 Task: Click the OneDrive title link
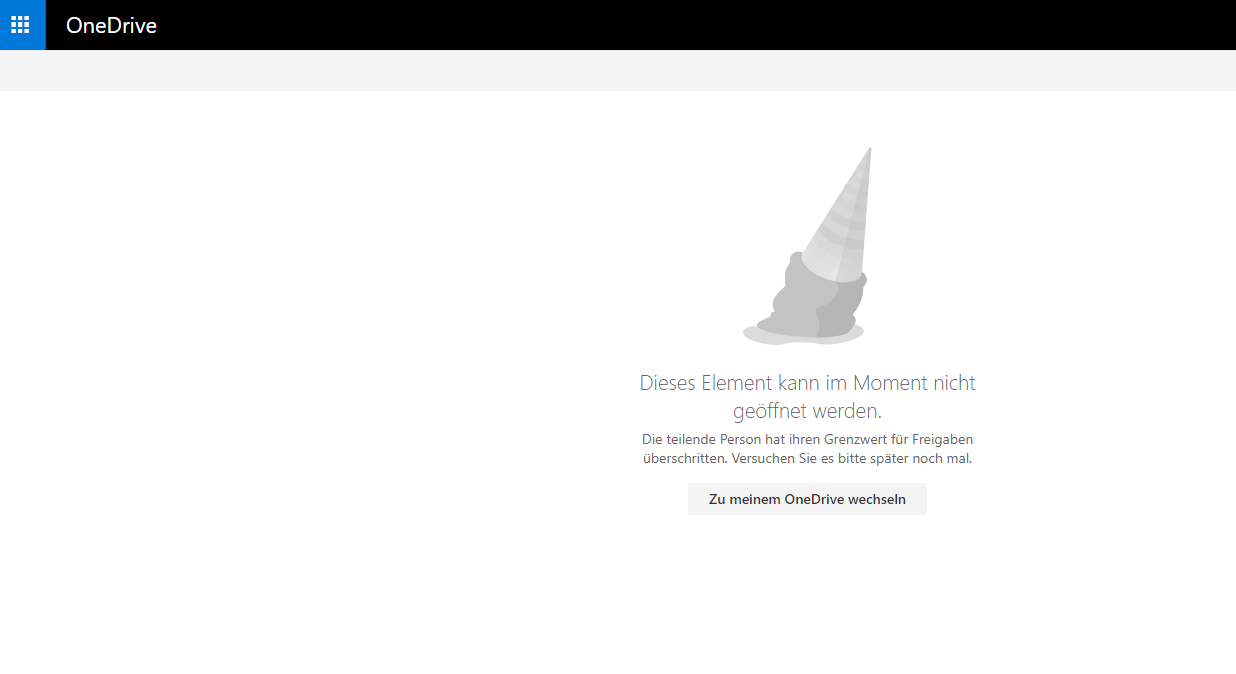tap(111, 26)
